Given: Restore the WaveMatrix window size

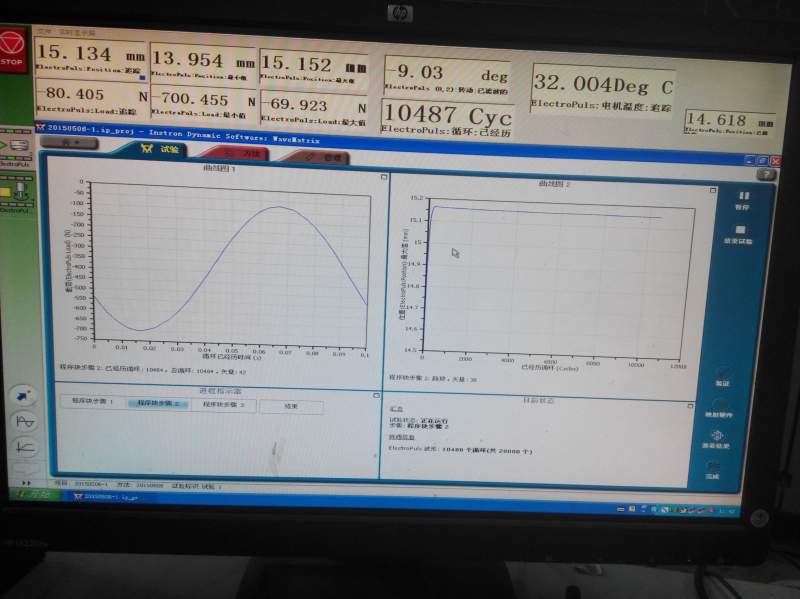Looking at the screenshot, I should coord(762,161).
